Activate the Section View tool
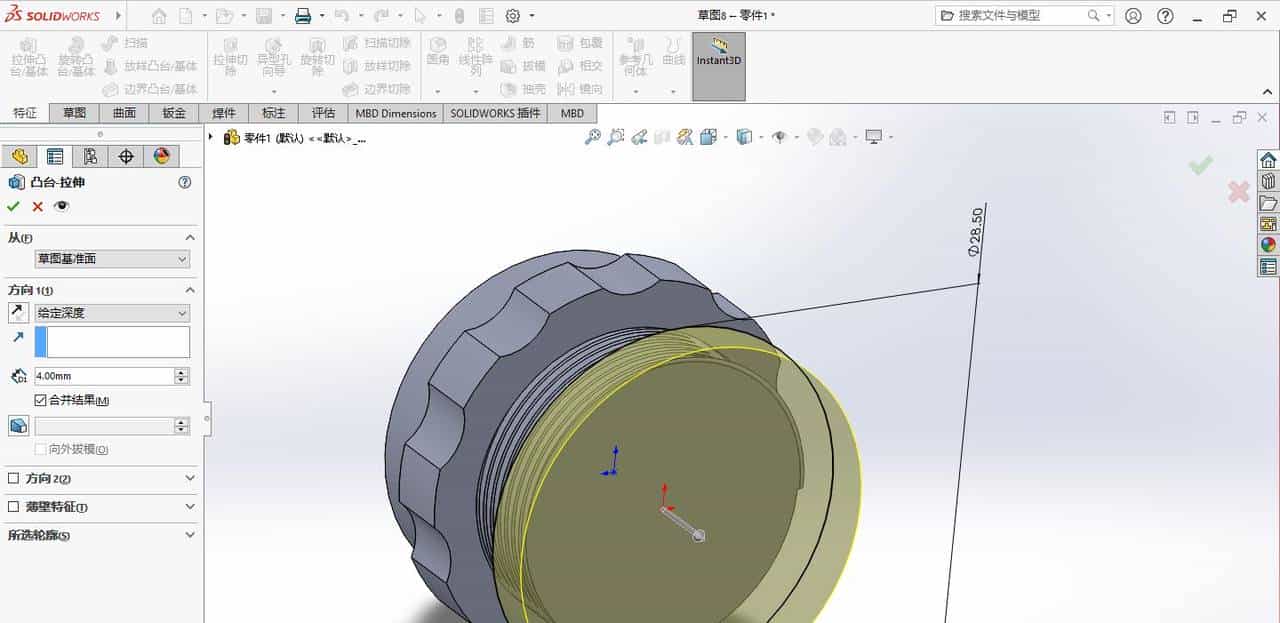 [x=683, y=136]
